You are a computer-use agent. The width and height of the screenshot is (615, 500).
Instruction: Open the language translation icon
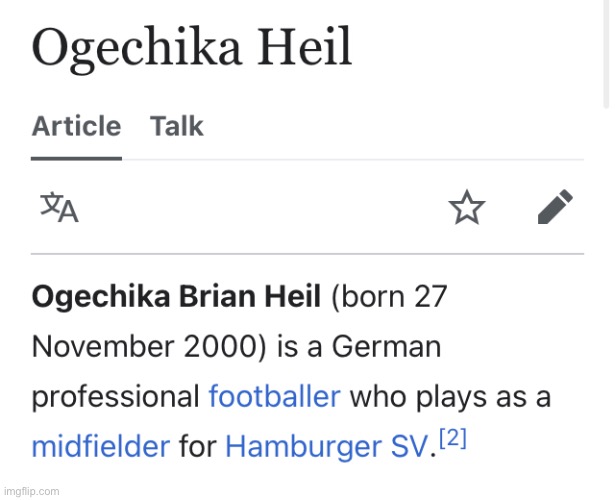click(59, 207)
